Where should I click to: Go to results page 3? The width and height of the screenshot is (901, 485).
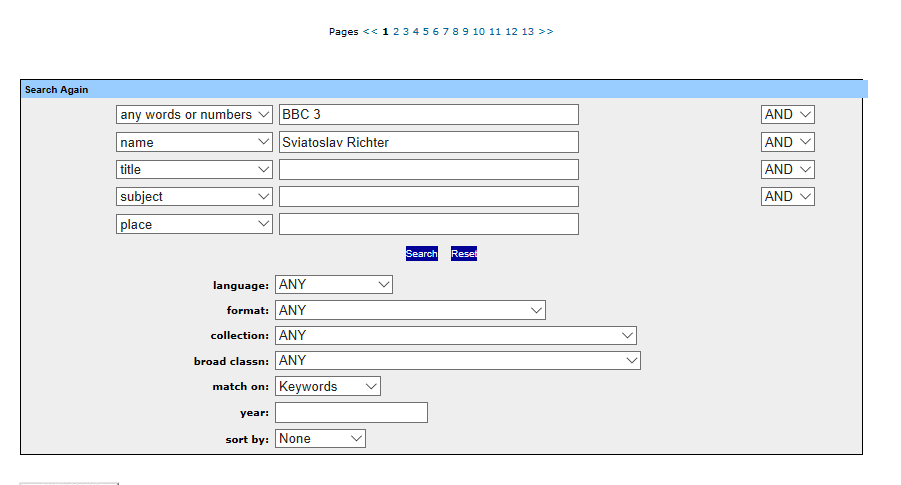pos(406,32)
